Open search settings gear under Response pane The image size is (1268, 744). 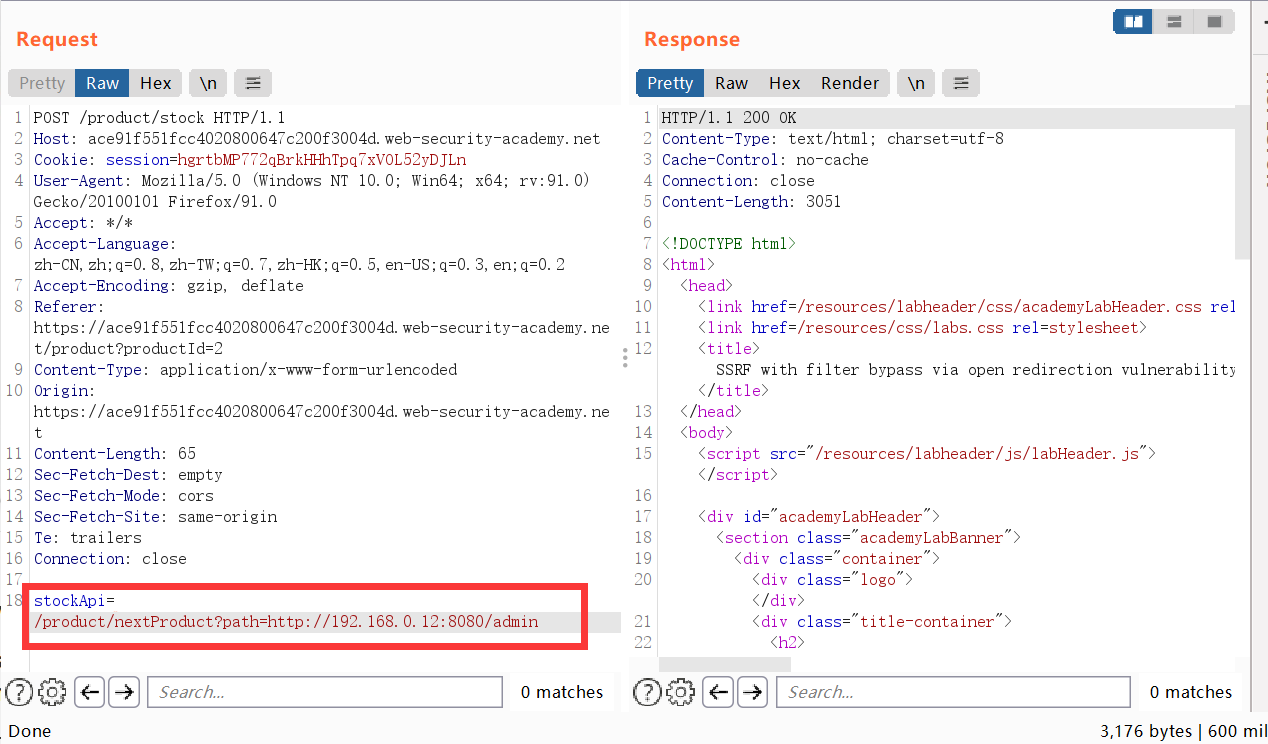click(x=680, y=691)
